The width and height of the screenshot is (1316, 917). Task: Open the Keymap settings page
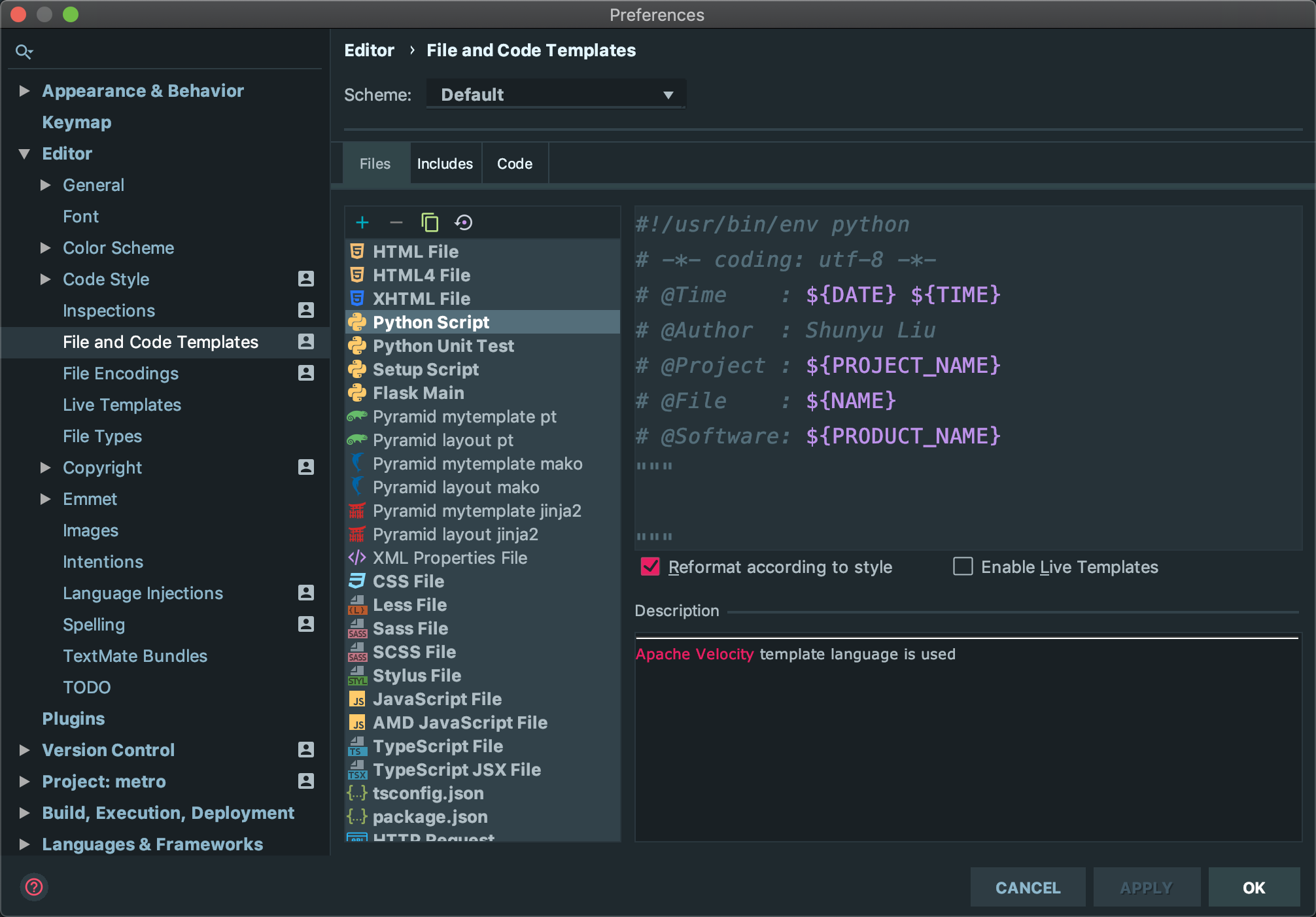[77, 122]
